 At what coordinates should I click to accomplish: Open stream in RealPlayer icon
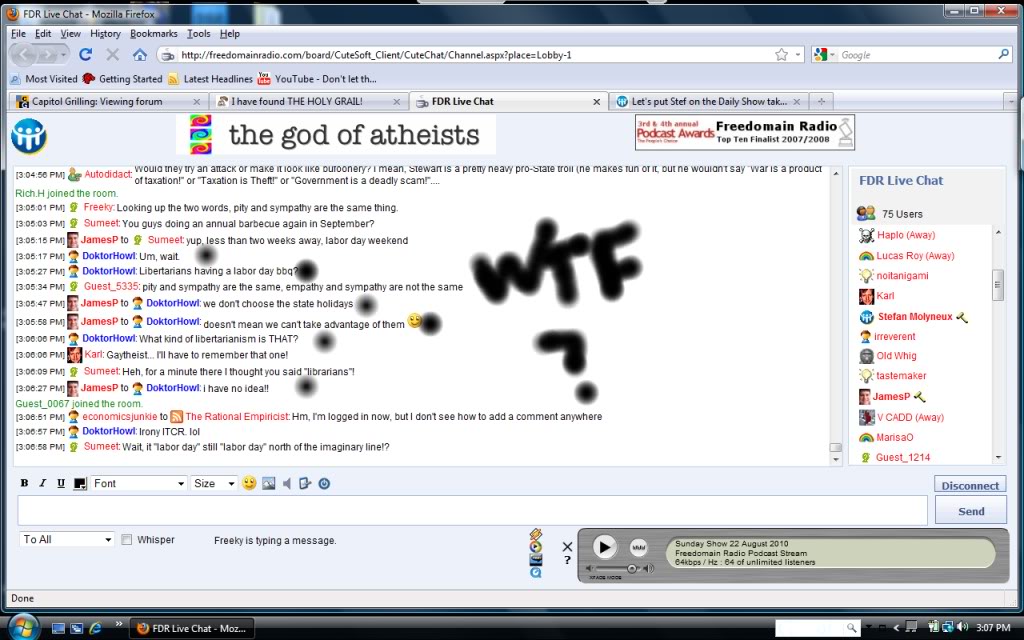click(536, 560)
